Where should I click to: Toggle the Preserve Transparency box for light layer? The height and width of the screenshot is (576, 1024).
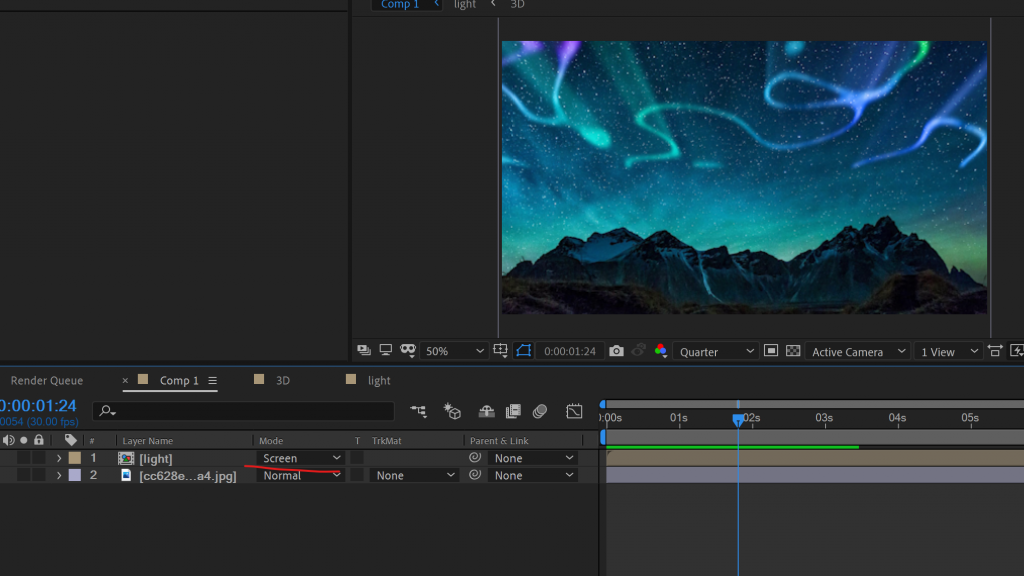coord(357,458)
